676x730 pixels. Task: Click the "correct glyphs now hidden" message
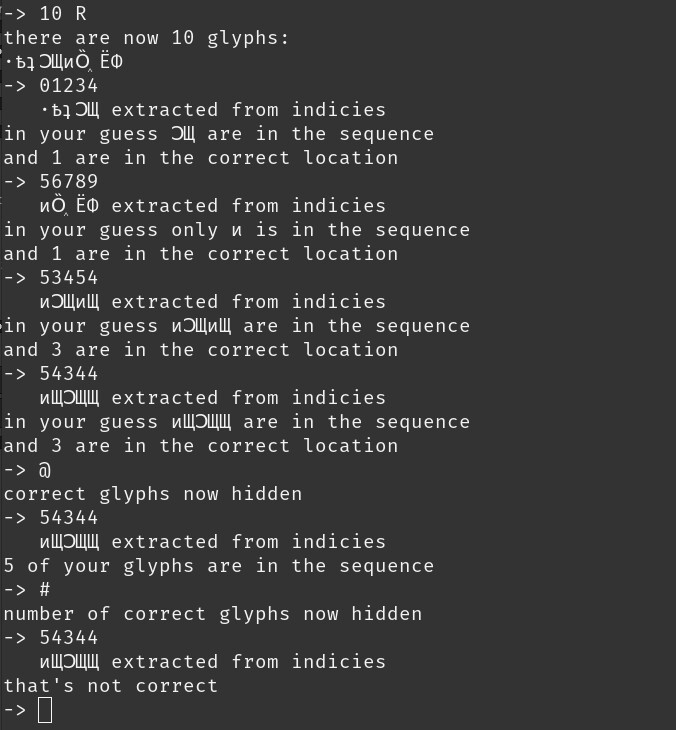pyautogui.click(x=152, y=494)
